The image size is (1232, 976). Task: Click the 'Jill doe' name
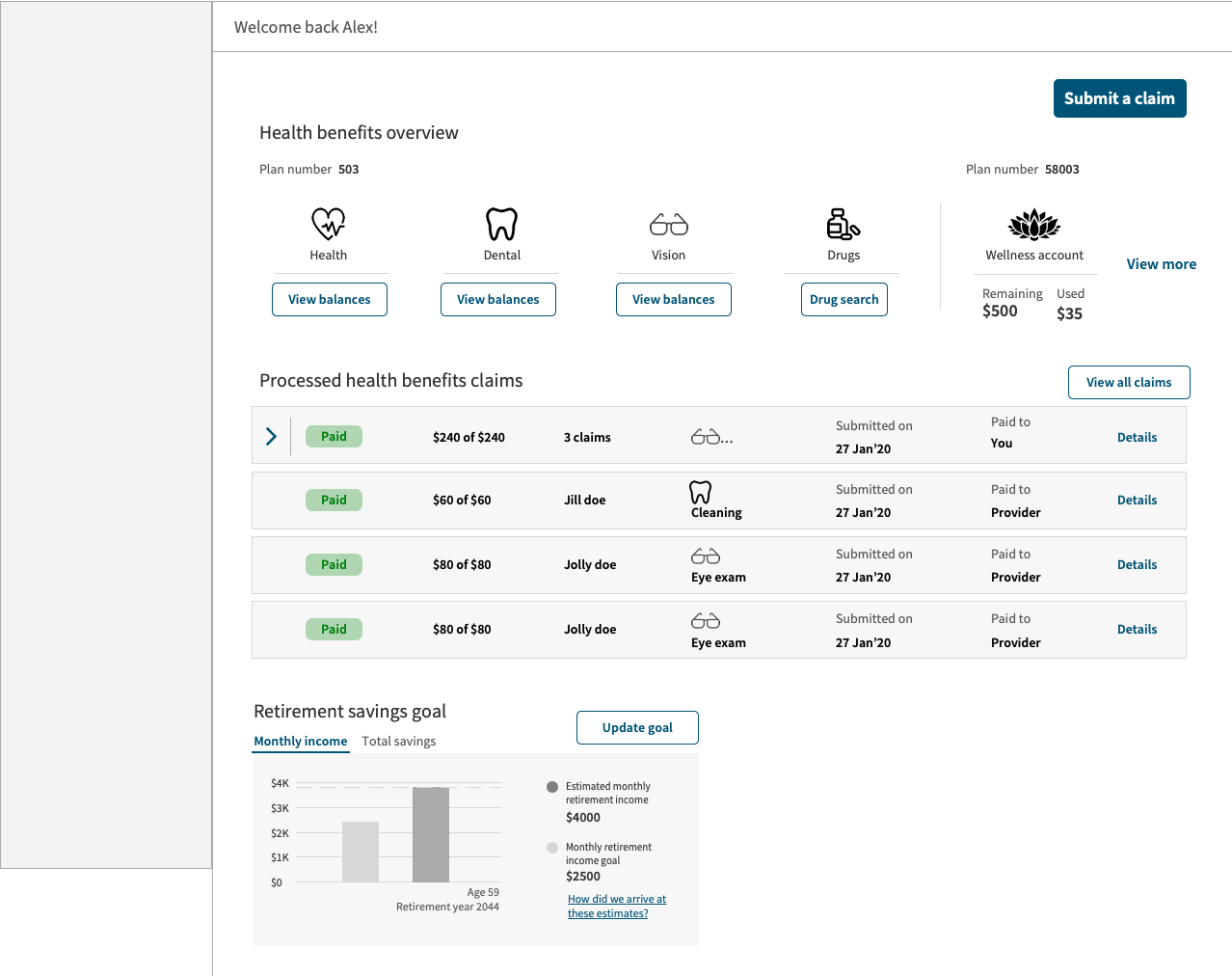point(585,500)
